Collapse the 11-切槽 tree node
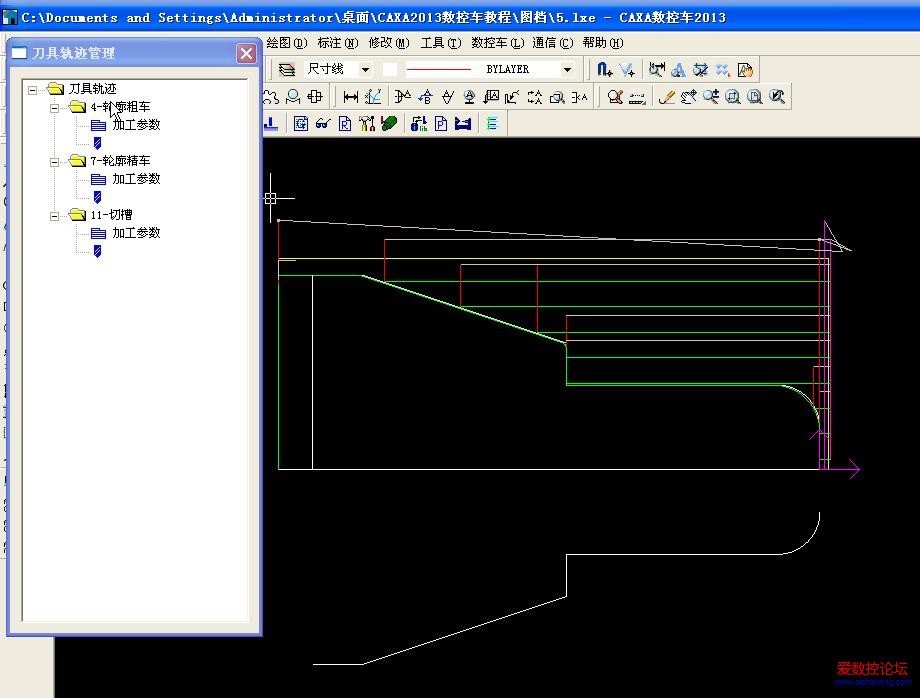The width and height of the screenshot is (920, 698). [x=55, y=215]
